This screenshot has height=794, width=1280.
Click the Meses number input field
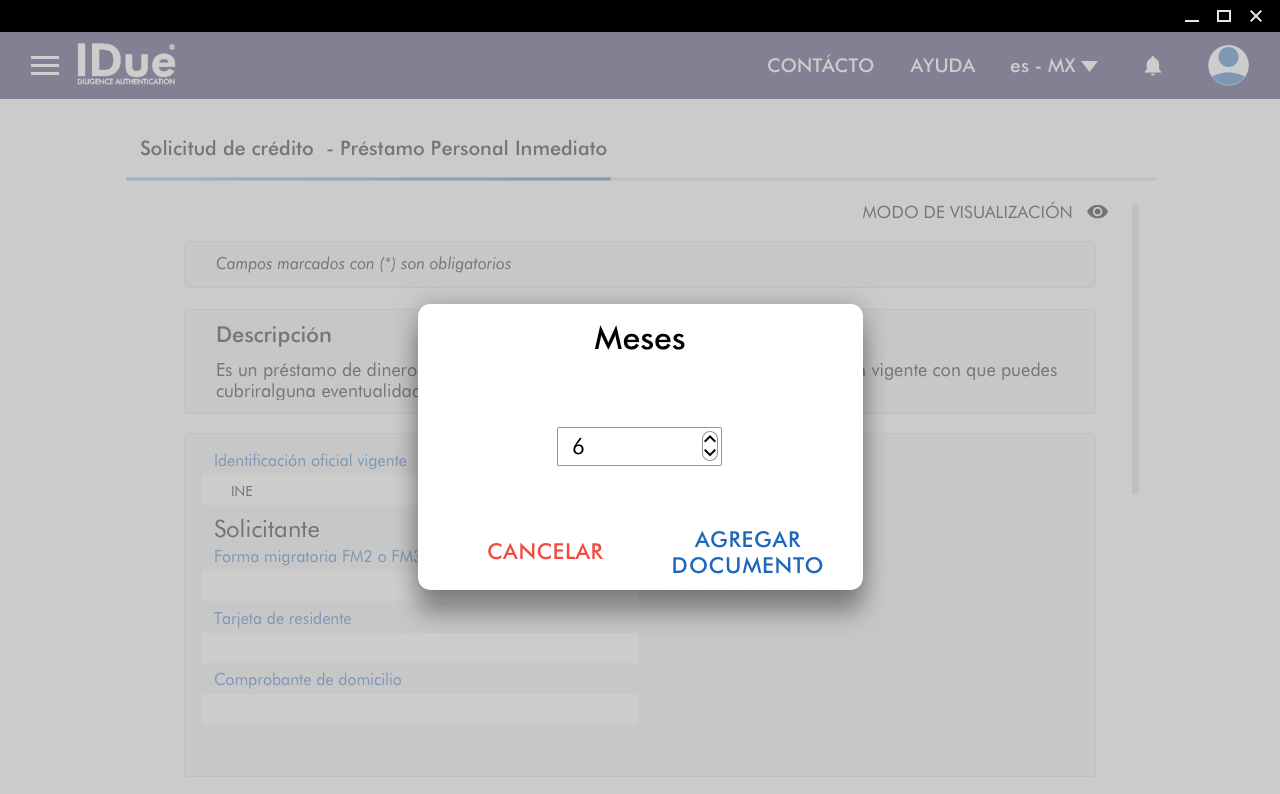[628, 447]
